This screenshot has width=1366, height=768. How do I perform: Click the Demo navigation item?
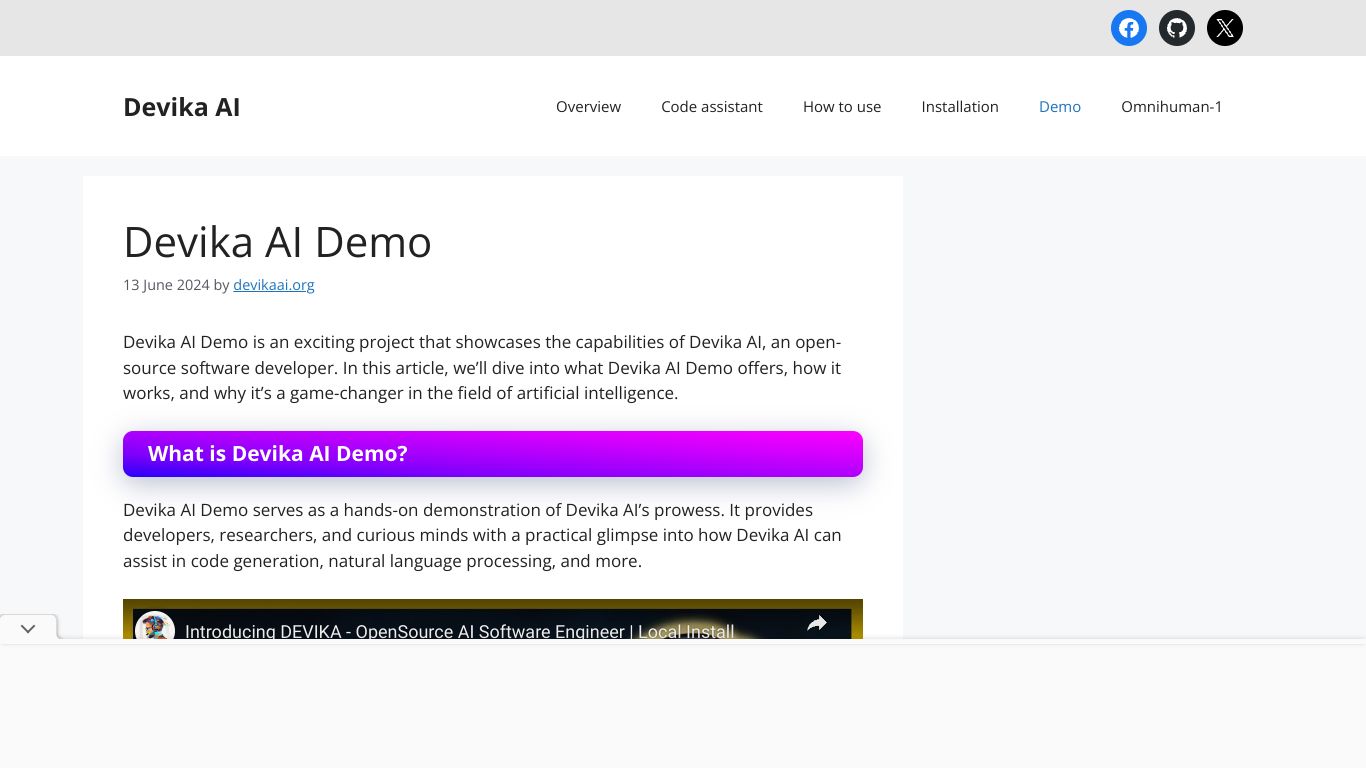click(1059, 107)
